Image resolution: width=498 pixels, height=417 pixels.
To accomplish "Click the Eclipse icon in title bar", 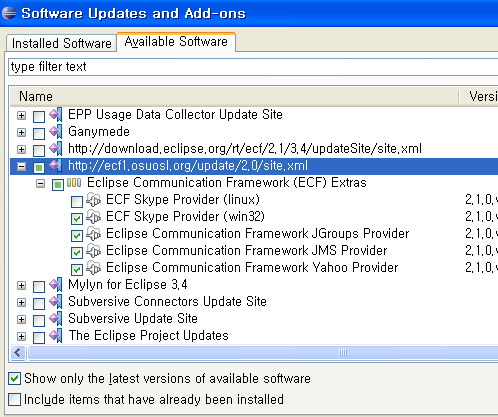I will click(x=9, y=13).
